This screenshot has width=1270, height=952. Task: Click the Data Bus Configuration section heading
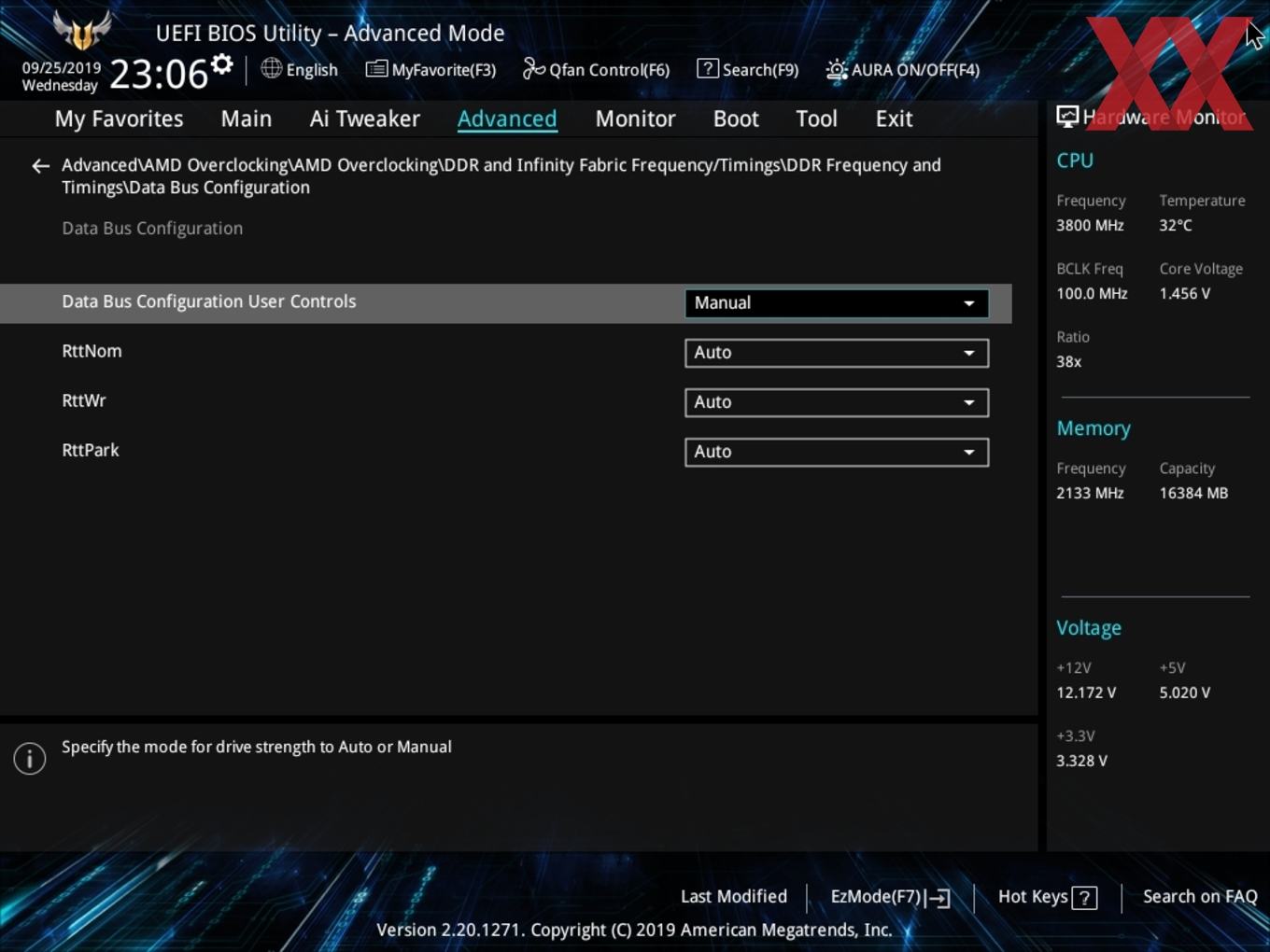coord(152,228)
